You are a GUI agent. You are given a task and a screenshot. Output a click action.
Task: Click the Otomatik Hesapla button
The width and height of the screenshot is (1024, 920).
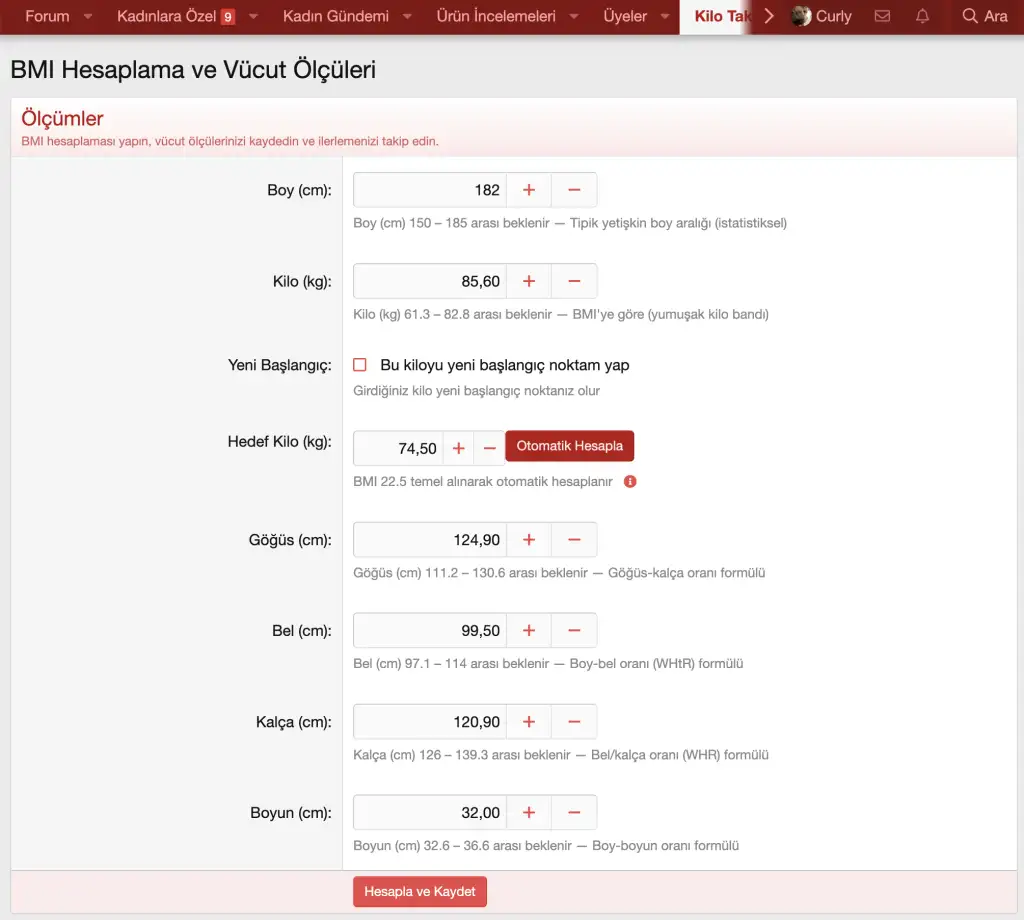[569, 446]
